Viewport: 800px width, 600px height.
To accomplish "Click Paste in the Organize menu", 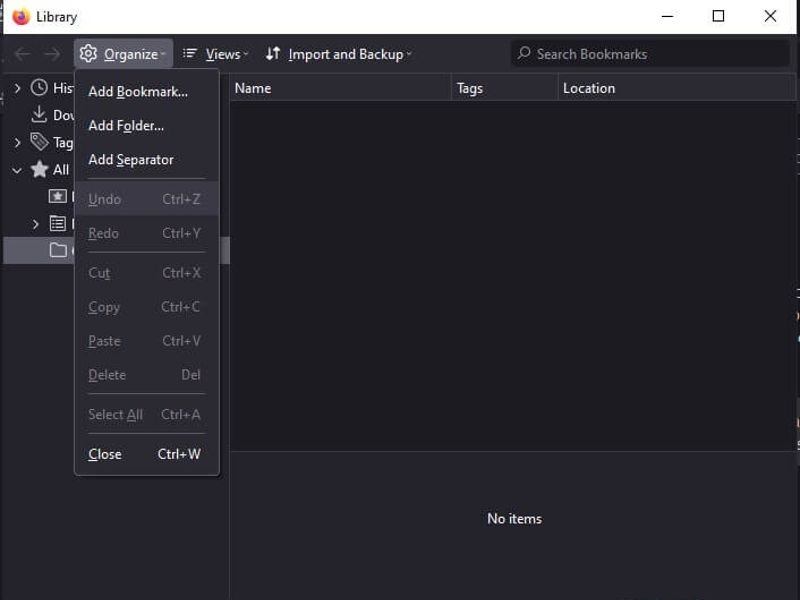I will 147,341.
